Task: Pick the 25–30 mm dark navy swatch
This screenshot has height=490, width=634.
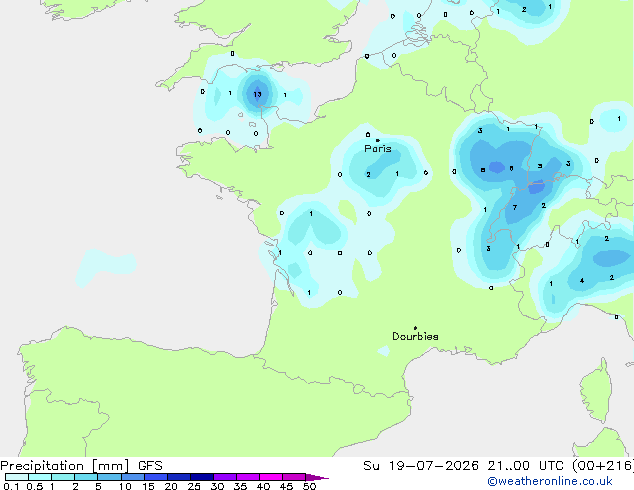Action: 201,477
